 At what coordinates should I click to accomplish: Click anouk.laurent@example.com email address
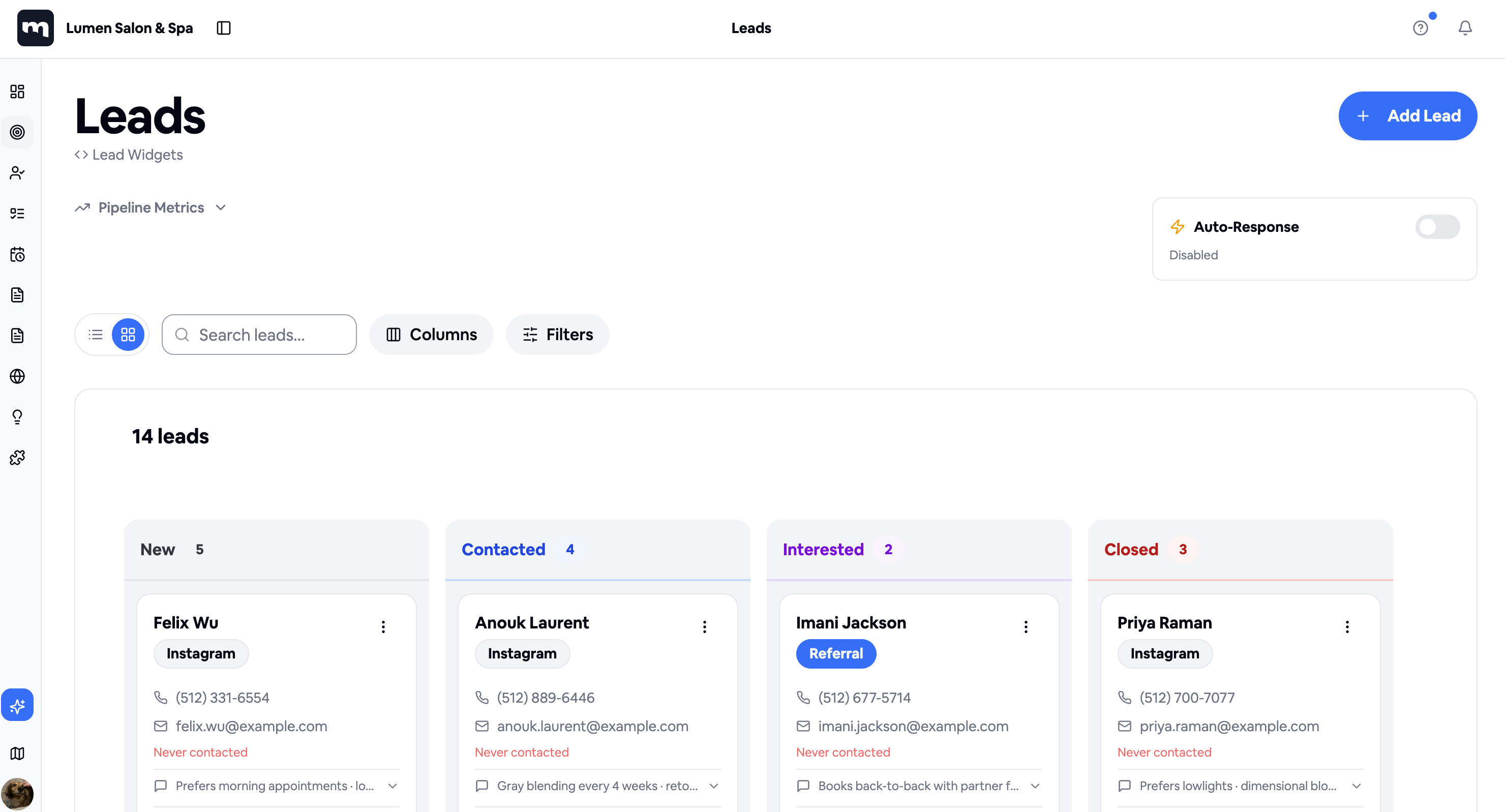click(593, 726)
